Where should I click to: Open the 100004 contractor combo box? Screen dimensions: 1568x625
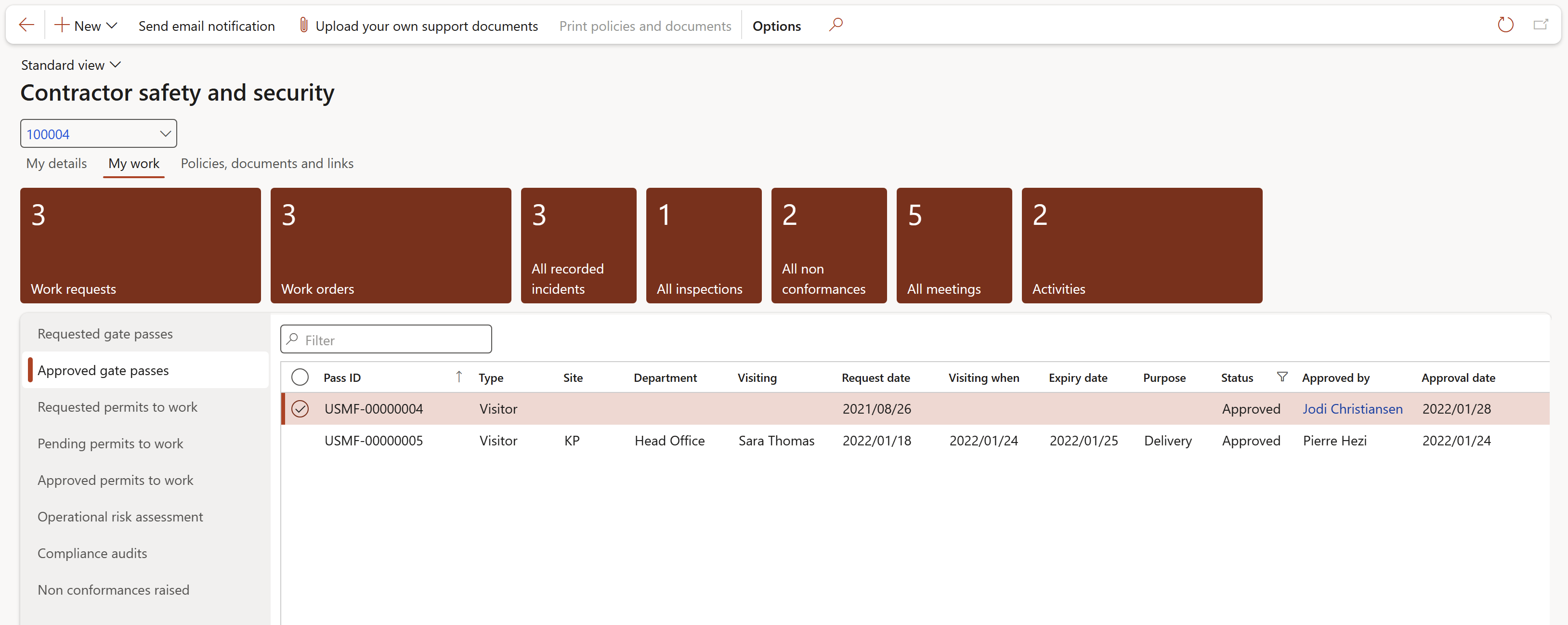(165, 134)
